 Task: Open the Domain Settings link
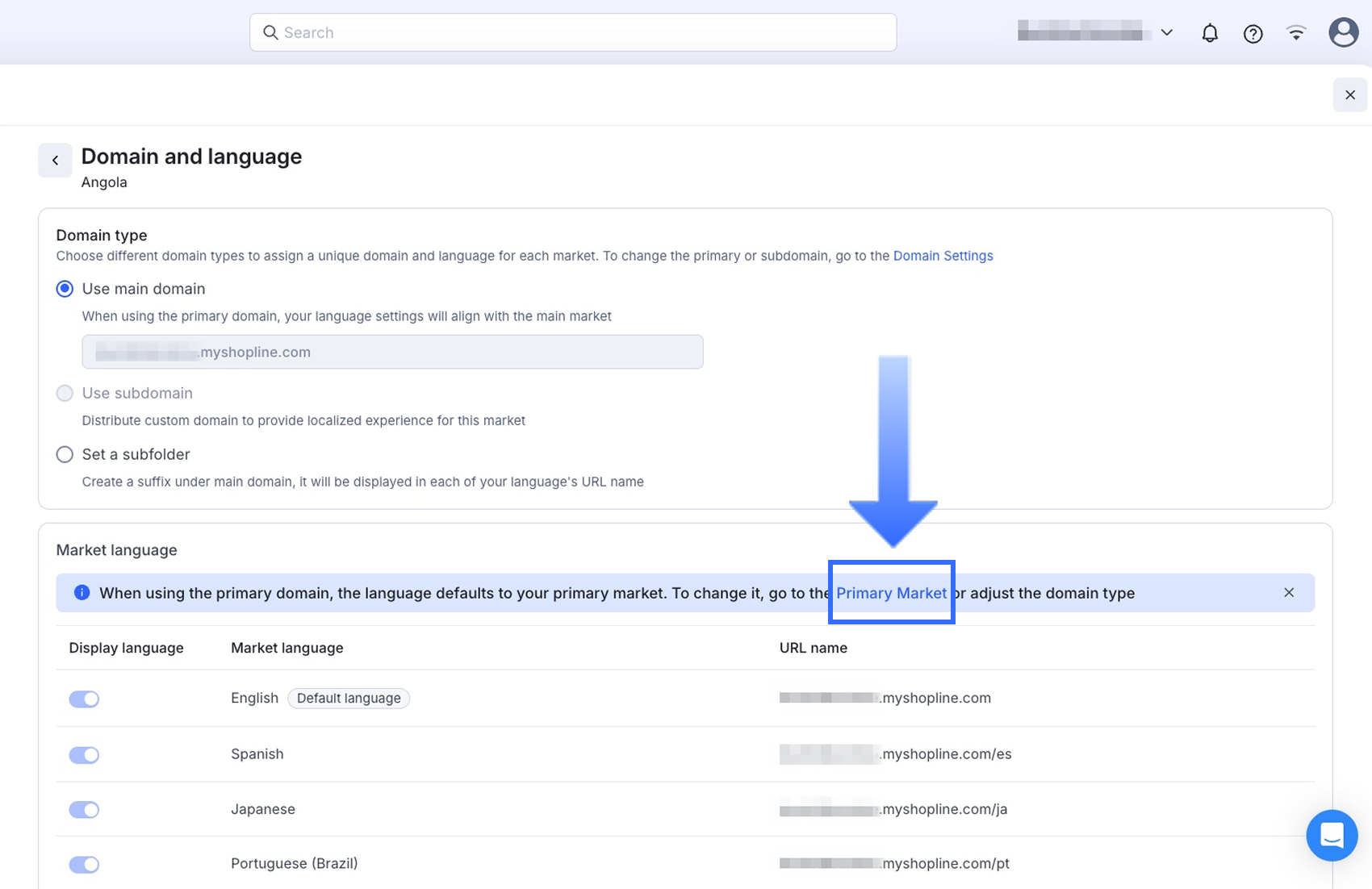click(x=943, y=256)
